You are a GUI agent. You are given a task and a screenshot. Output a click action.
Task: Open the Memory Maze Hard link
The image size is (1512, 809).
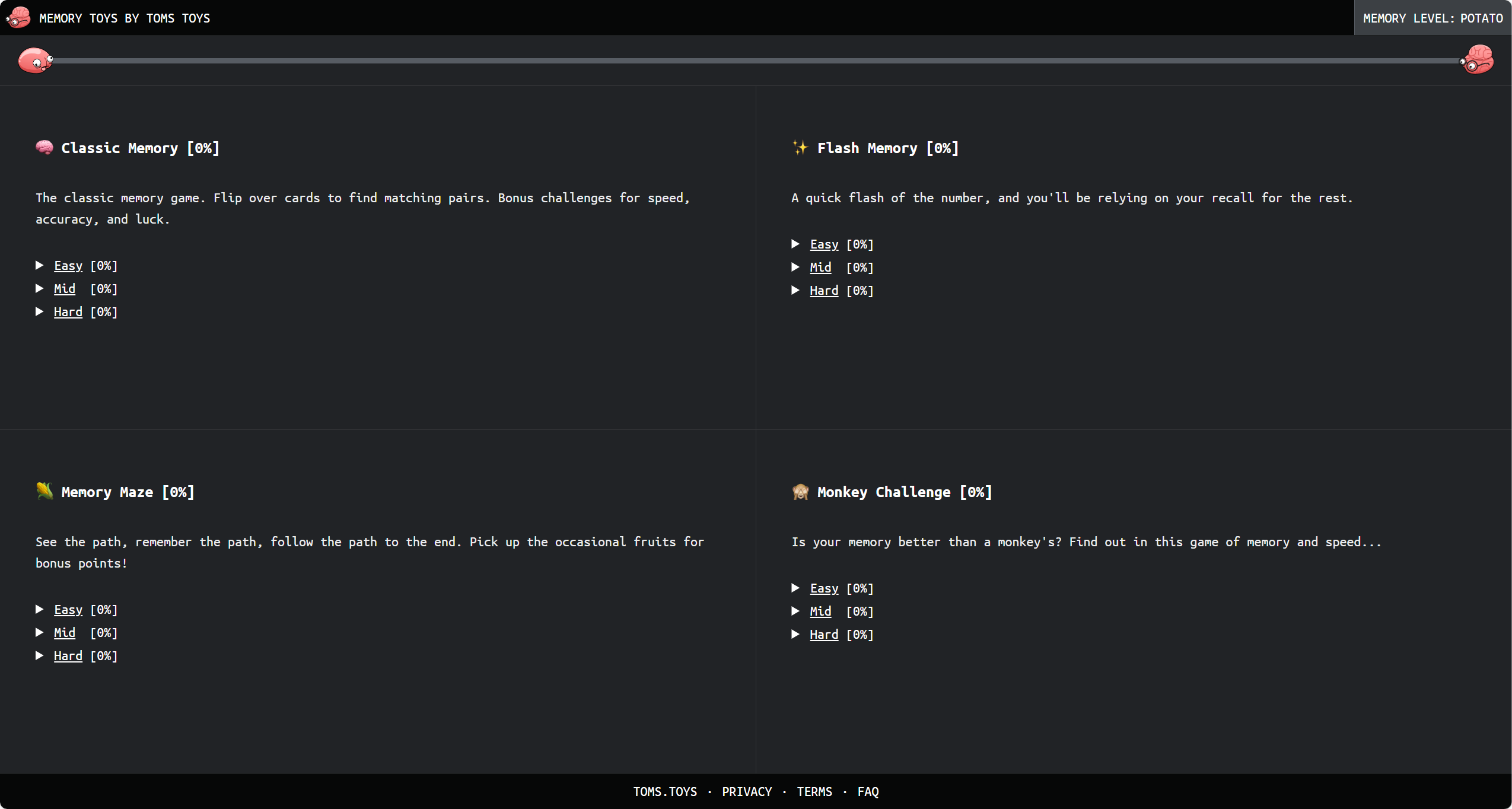pos(68,656)
